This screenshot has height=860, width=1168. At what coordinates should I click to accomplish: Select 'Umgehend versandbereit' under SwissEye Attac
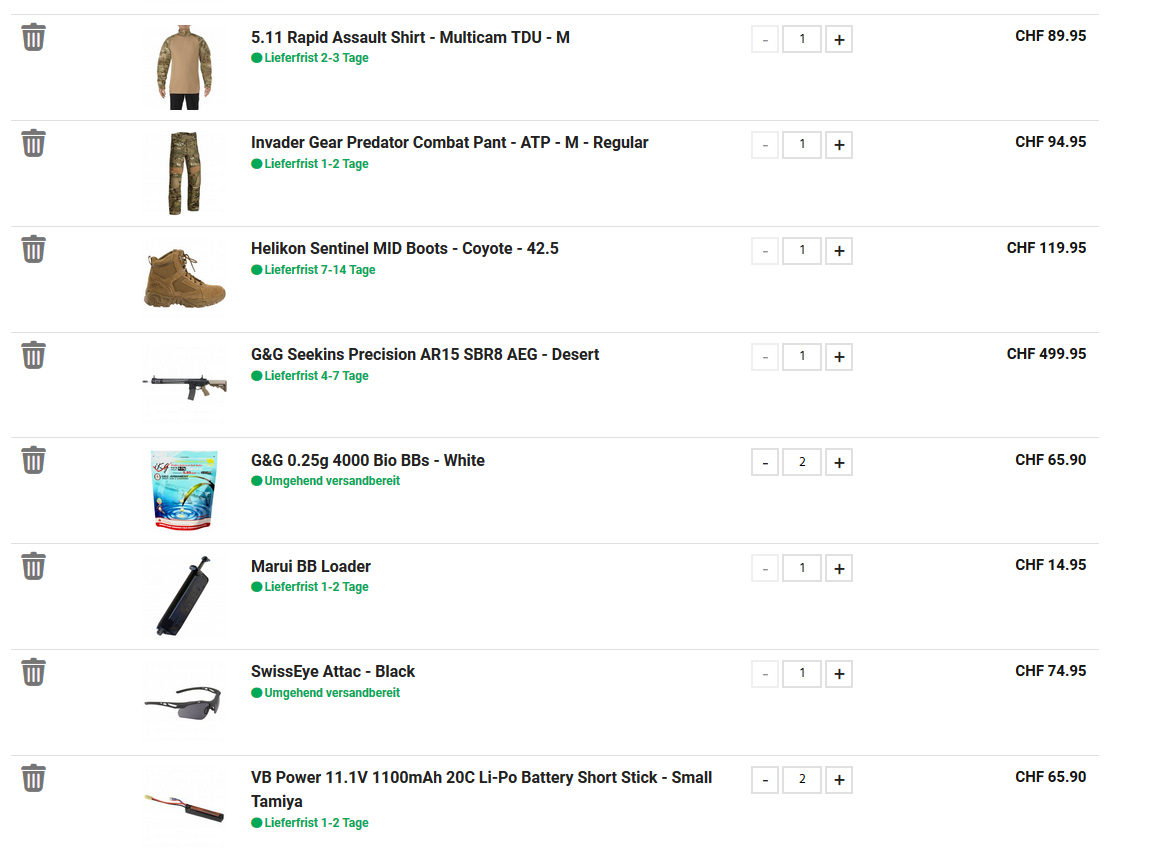(332, 692)
